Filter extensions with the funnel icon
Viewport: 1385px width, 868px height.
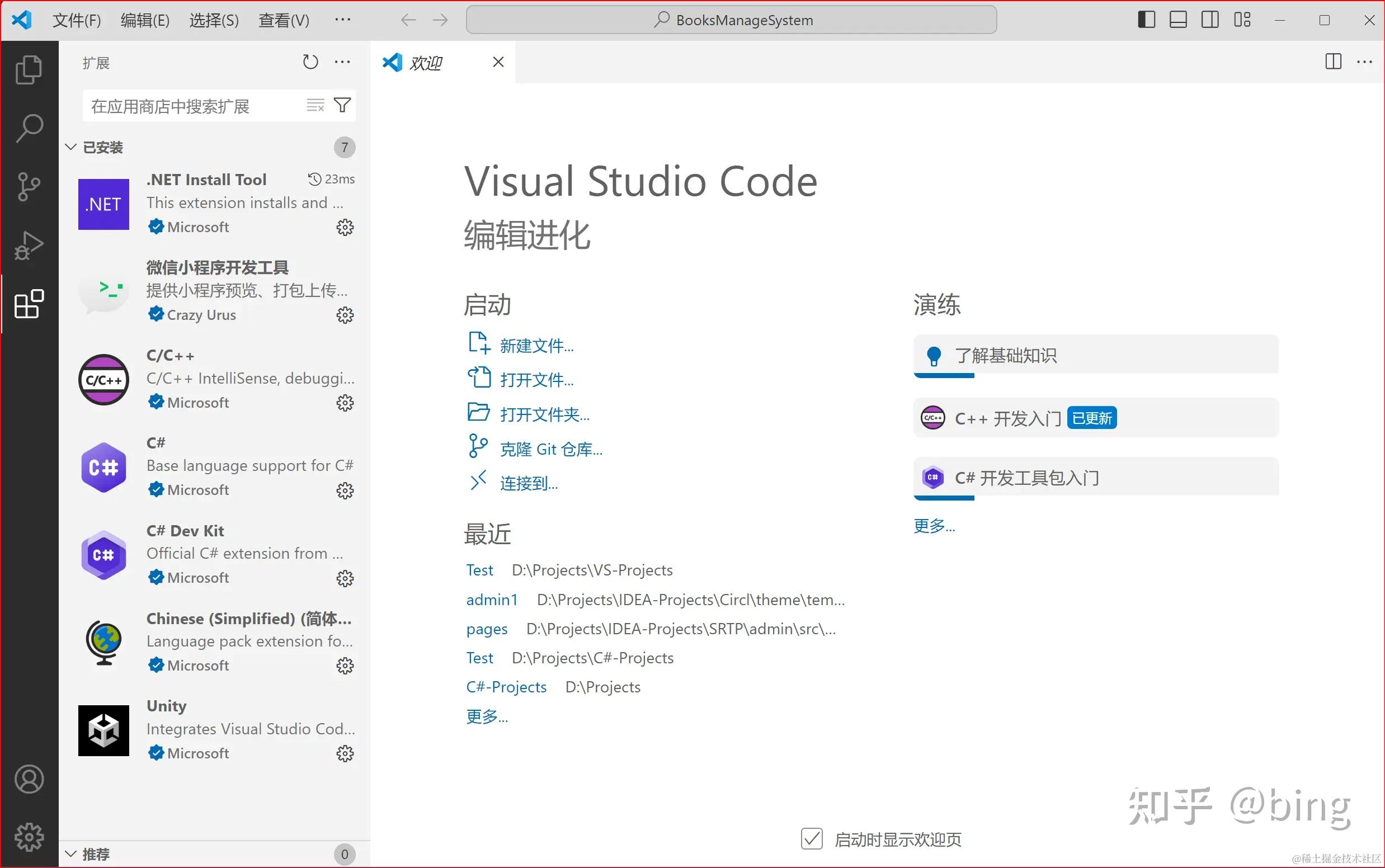point(342,105)
